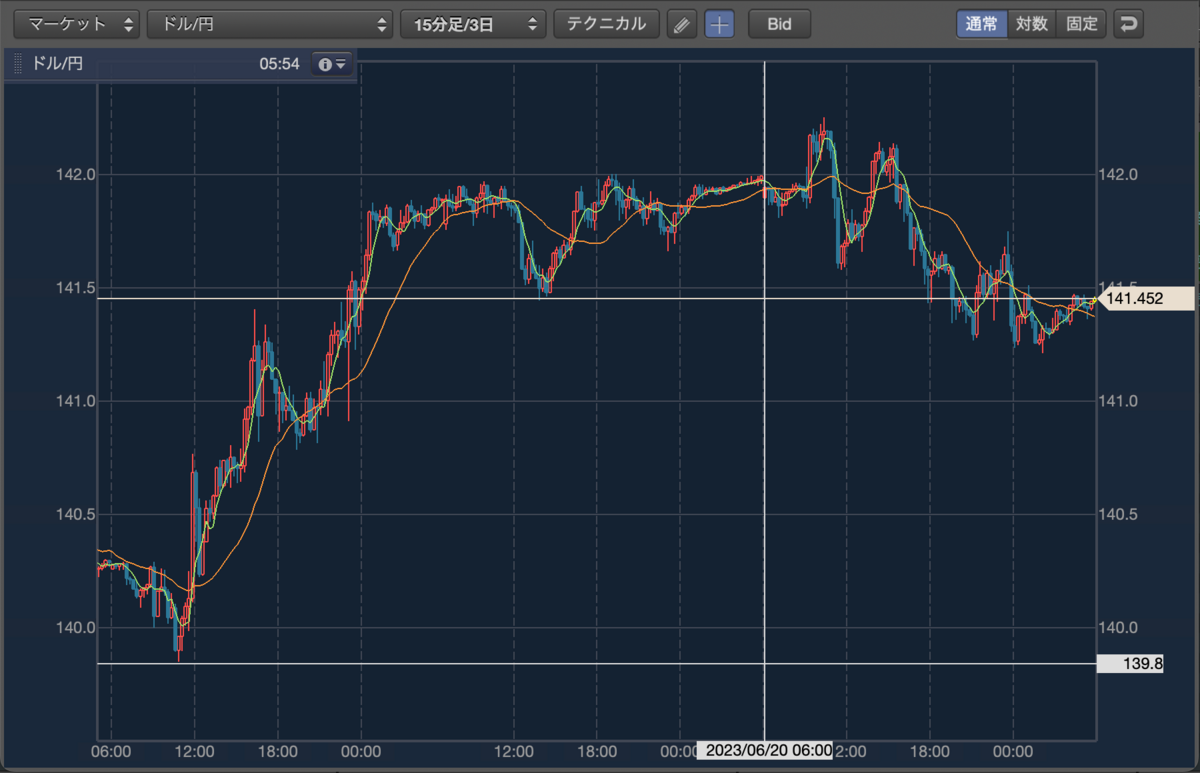Screen dimensions: 1200x773
Task: Click the Bid price button
Action: coord(779,24)
